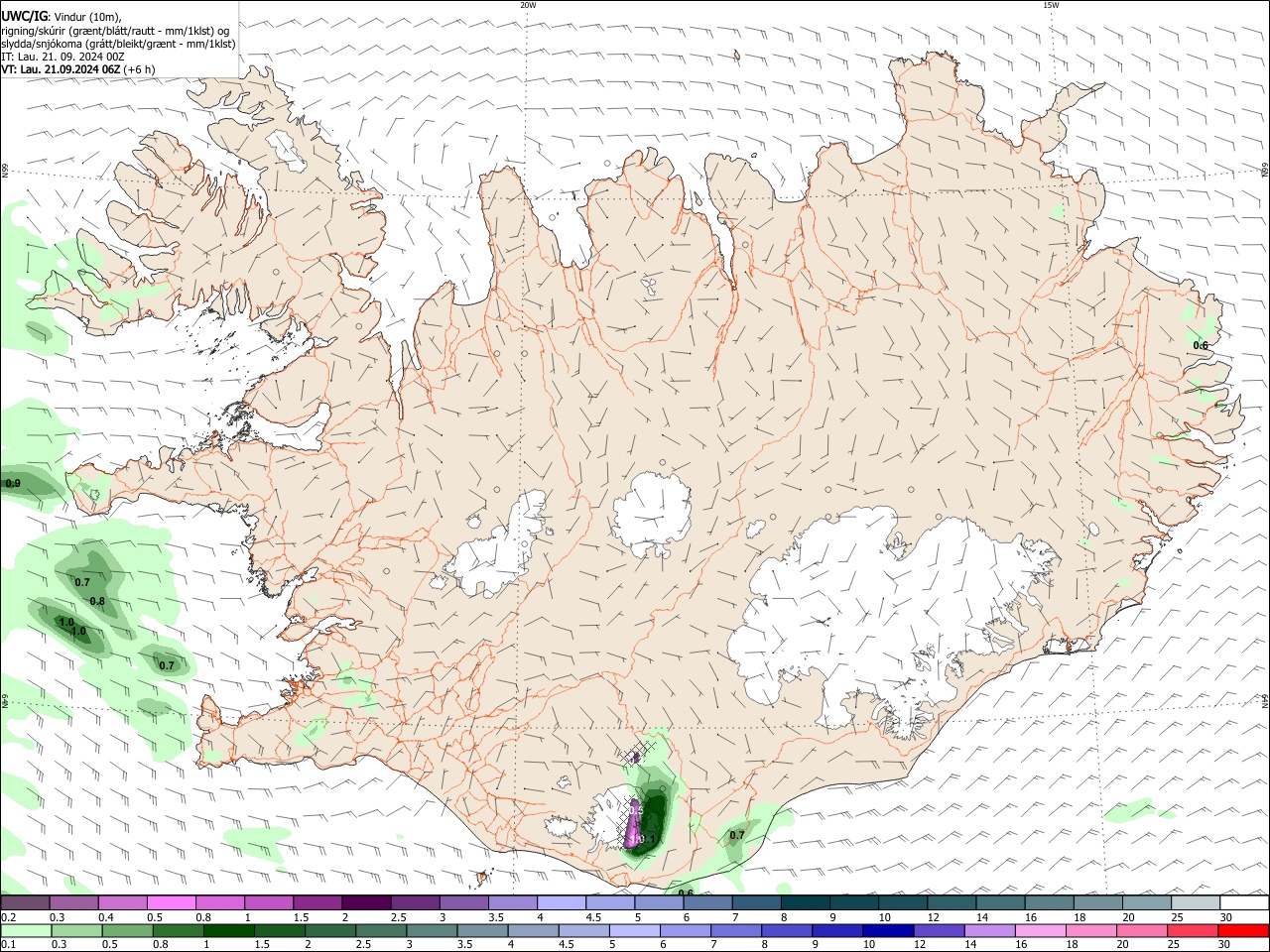Screen dimensions: 1270x952
Task: Select the darkest purple swatch labeled 2 in upper legend
Action: tap(365, 903)
